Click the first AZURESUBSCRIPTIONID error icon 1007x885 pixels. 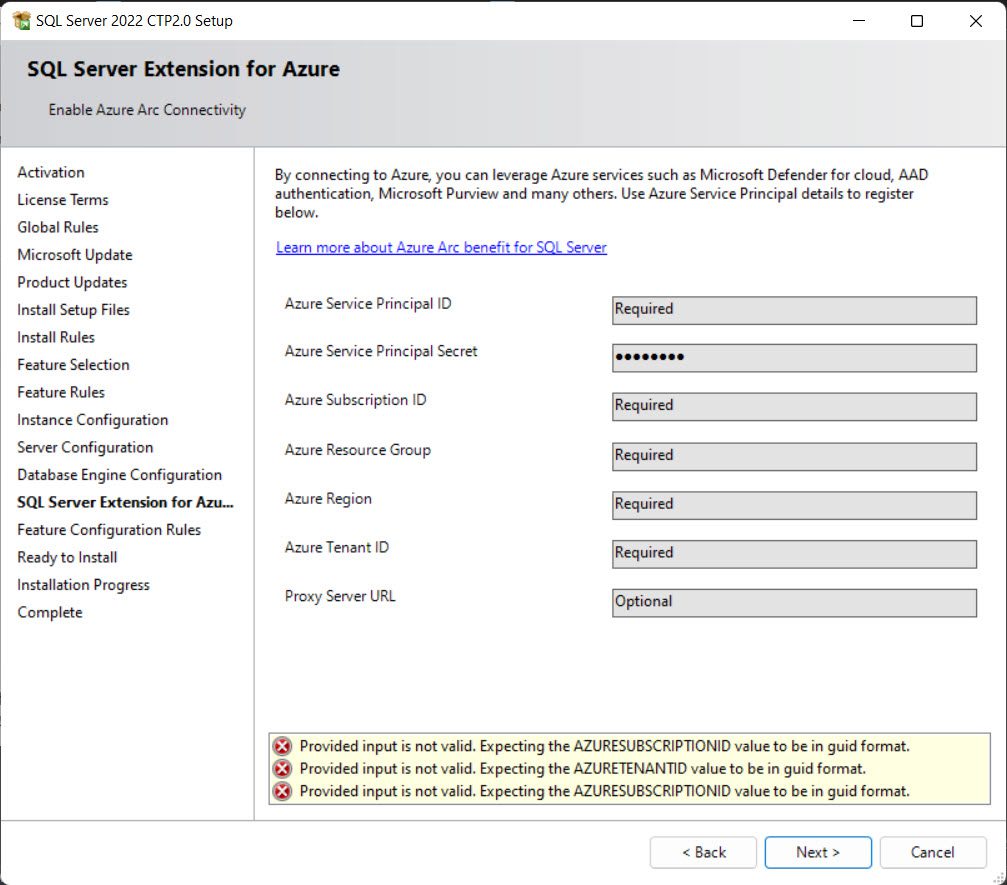pos(282,746)
